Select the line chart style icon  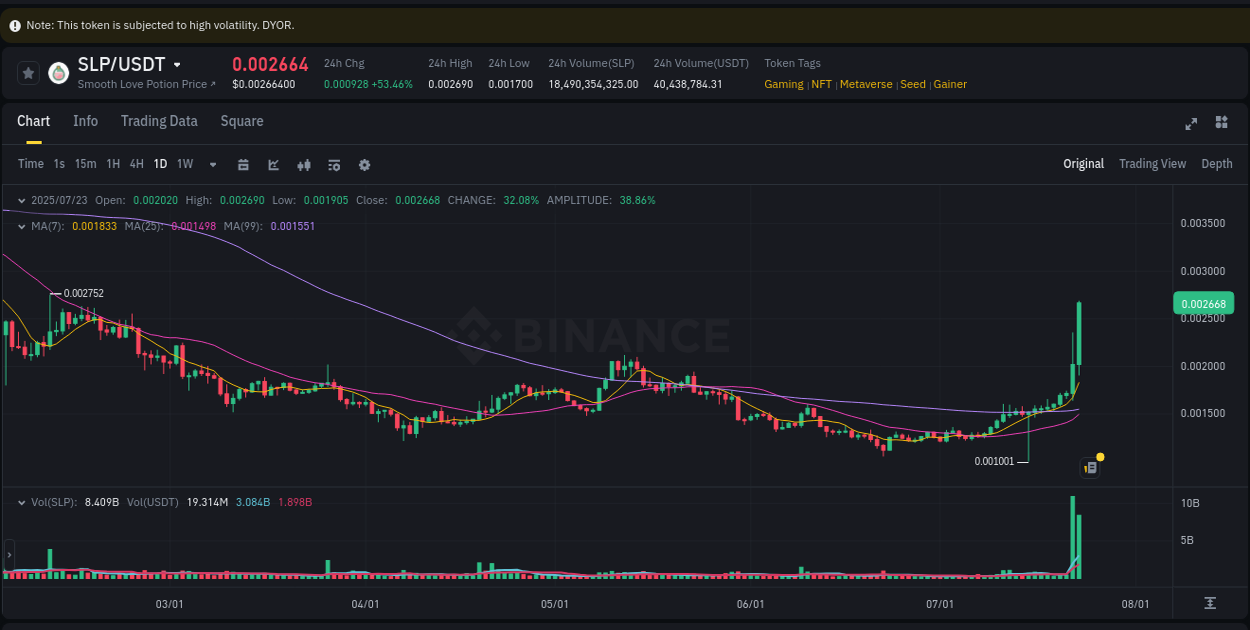(273, 164)
